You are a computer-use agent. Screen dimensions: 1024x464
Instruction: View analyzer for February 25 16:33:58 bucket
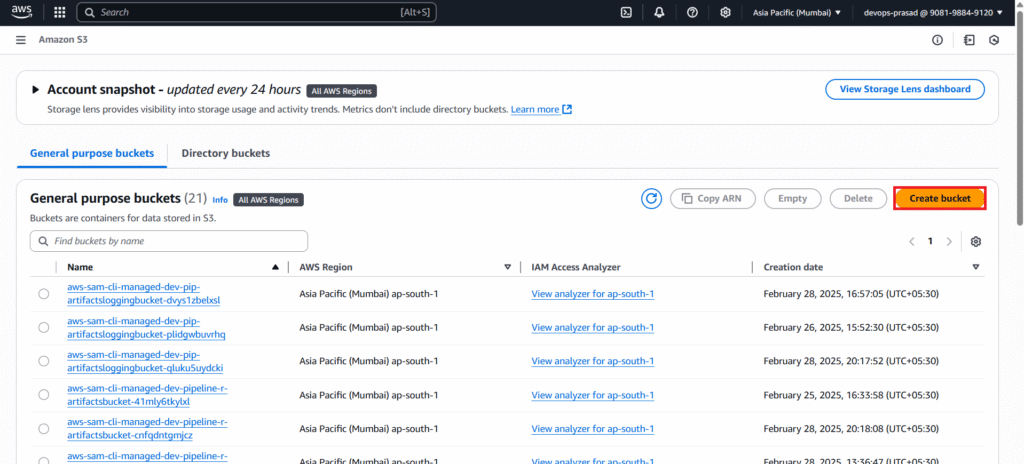click(x=592, y=395)
